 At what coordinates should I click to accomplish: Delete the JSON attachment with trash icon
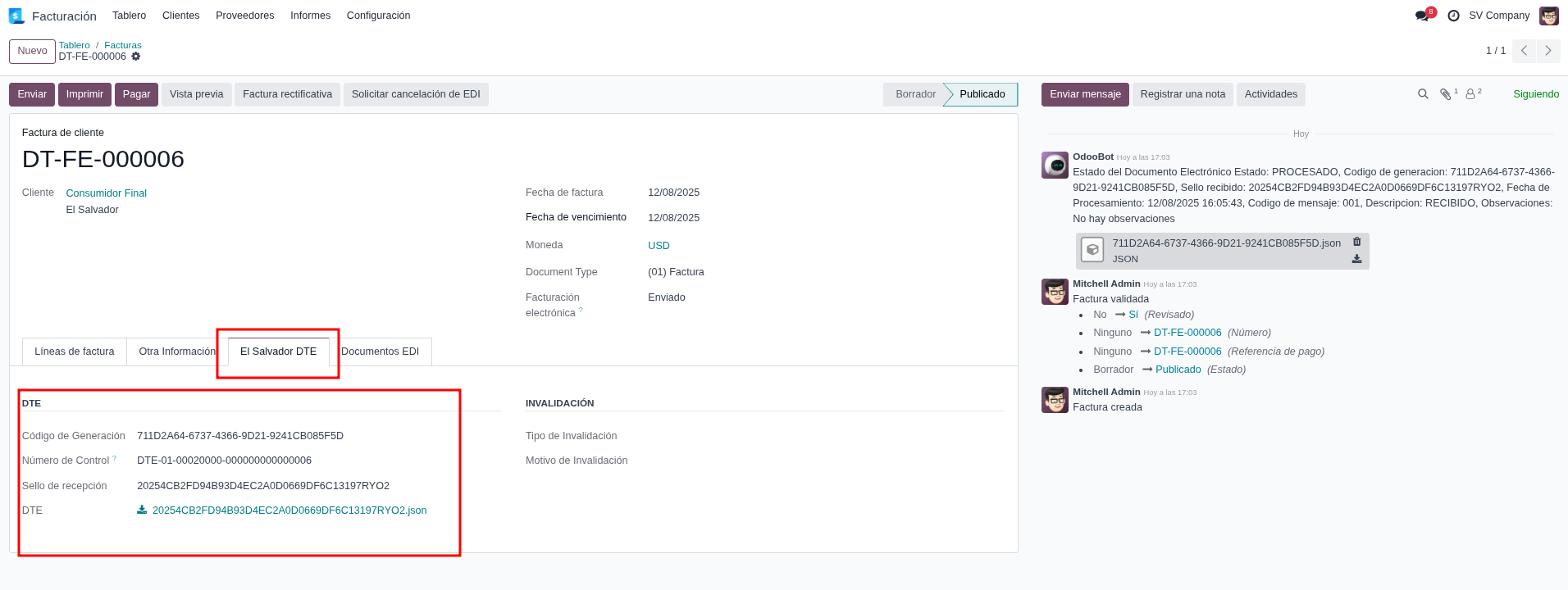pyautogui.click(x=1356, y=242)
